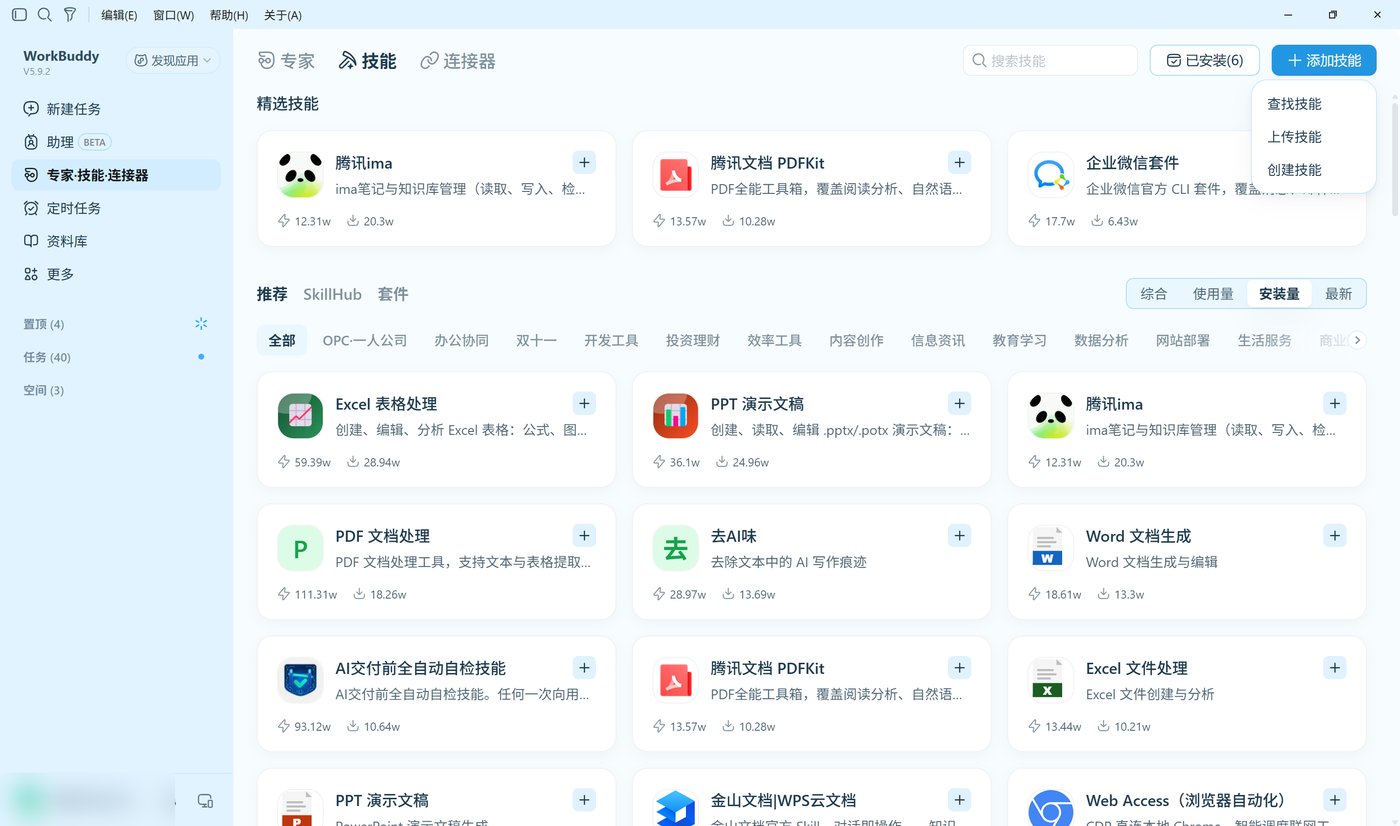Viewport: 1400px width, 826px height.
Task: Switch to the 连接器 tab
Action: pyautogui.click(x=458, y=61)
